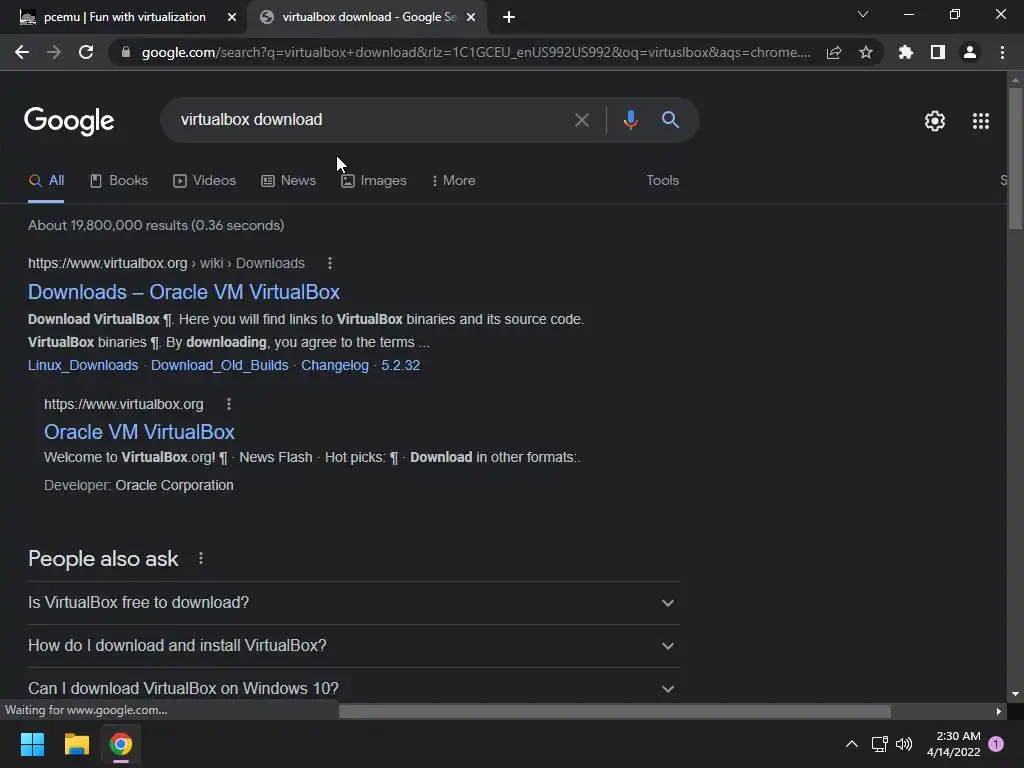Image resolution: width=1024 pixels, height=768 pixels.
Task: Open the Linux_Downloads sitelink
Action: (83, 366)
